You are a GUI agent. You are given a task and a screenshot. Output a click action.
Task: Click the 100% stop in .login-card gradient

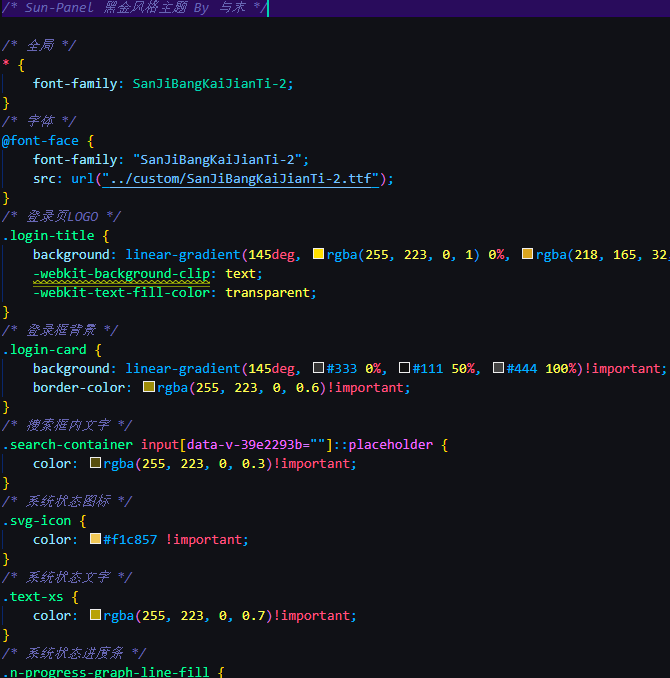click(561, 368)
